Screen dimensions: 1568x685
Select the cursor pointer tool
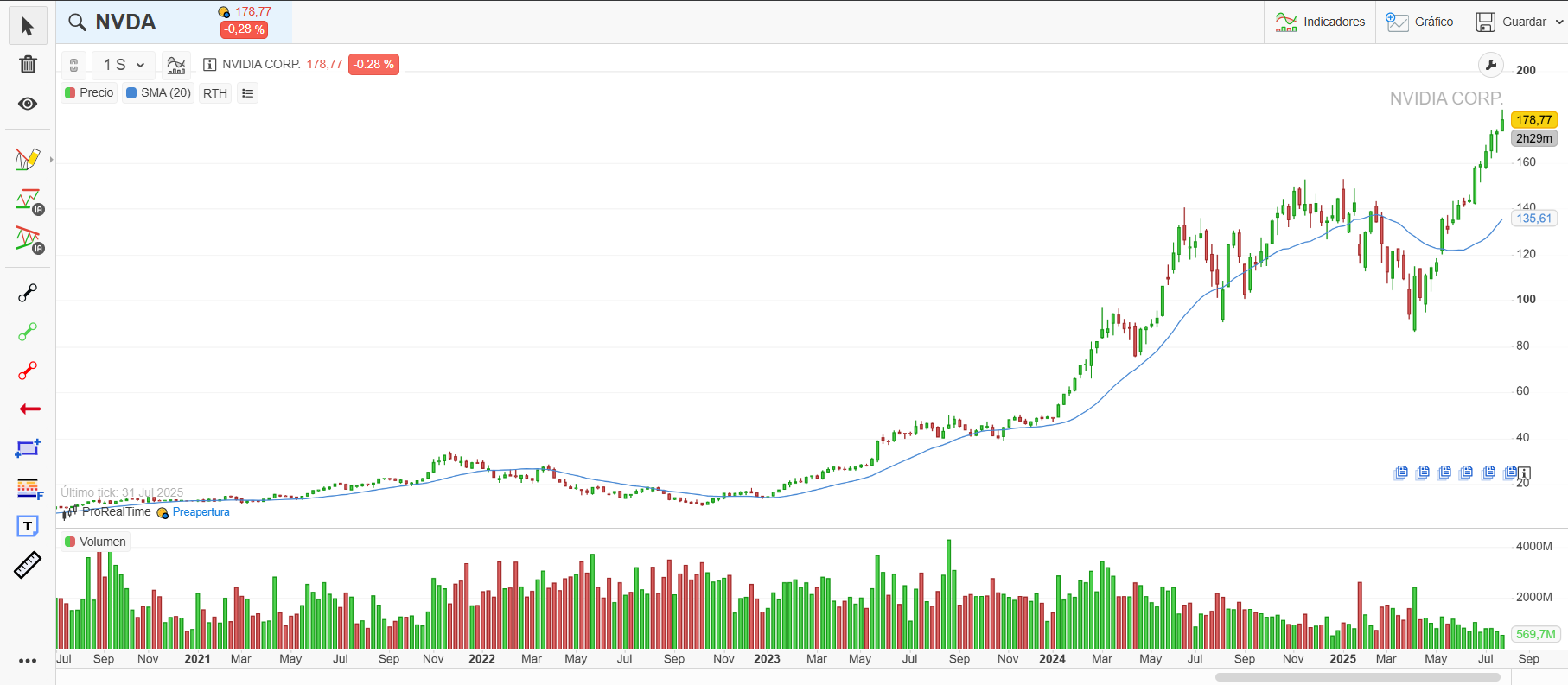pyautogui.click(x=28, y=27)
